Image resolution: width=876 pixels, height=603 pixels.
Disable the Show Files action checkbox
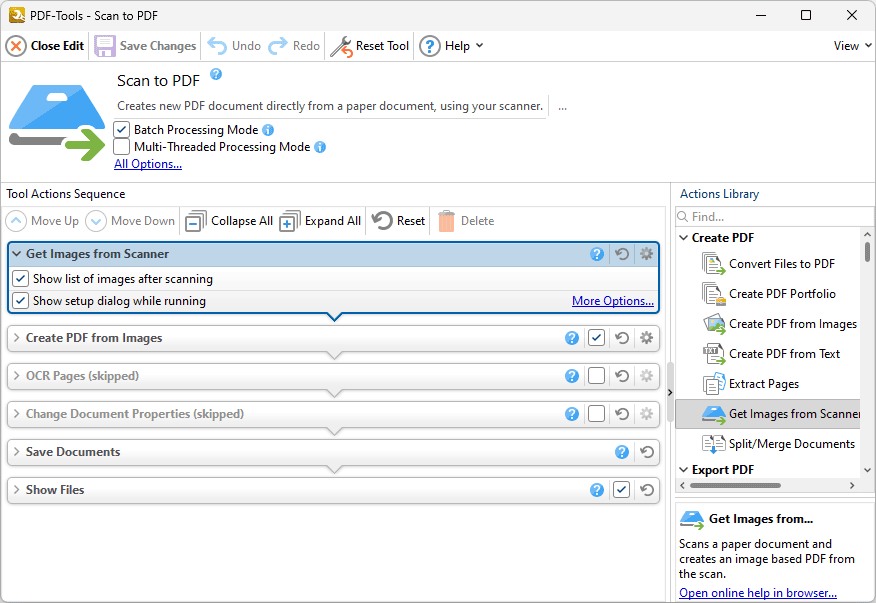[x=622, y=490]
